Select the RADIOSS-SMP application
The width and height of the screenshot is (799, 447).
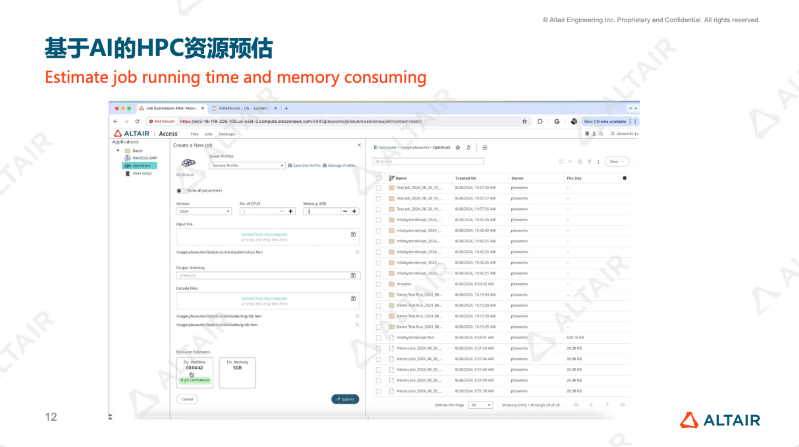(x=141, y=158)
